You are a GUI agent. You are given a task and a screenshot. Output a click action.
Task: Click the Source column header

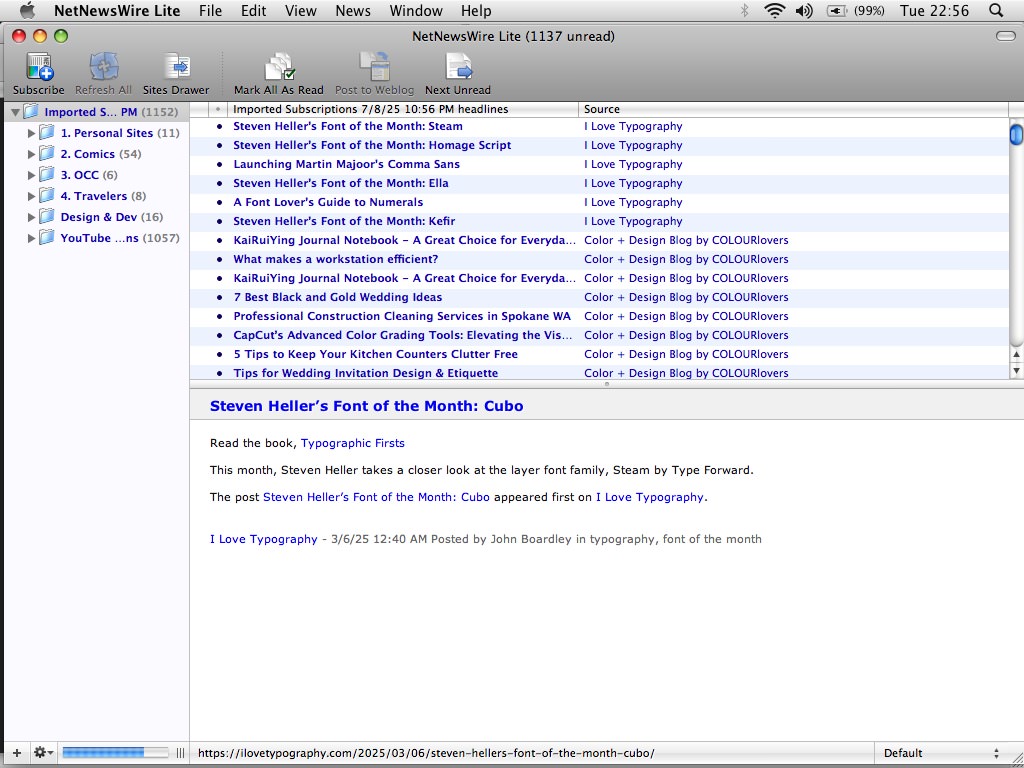pos(793,109)
